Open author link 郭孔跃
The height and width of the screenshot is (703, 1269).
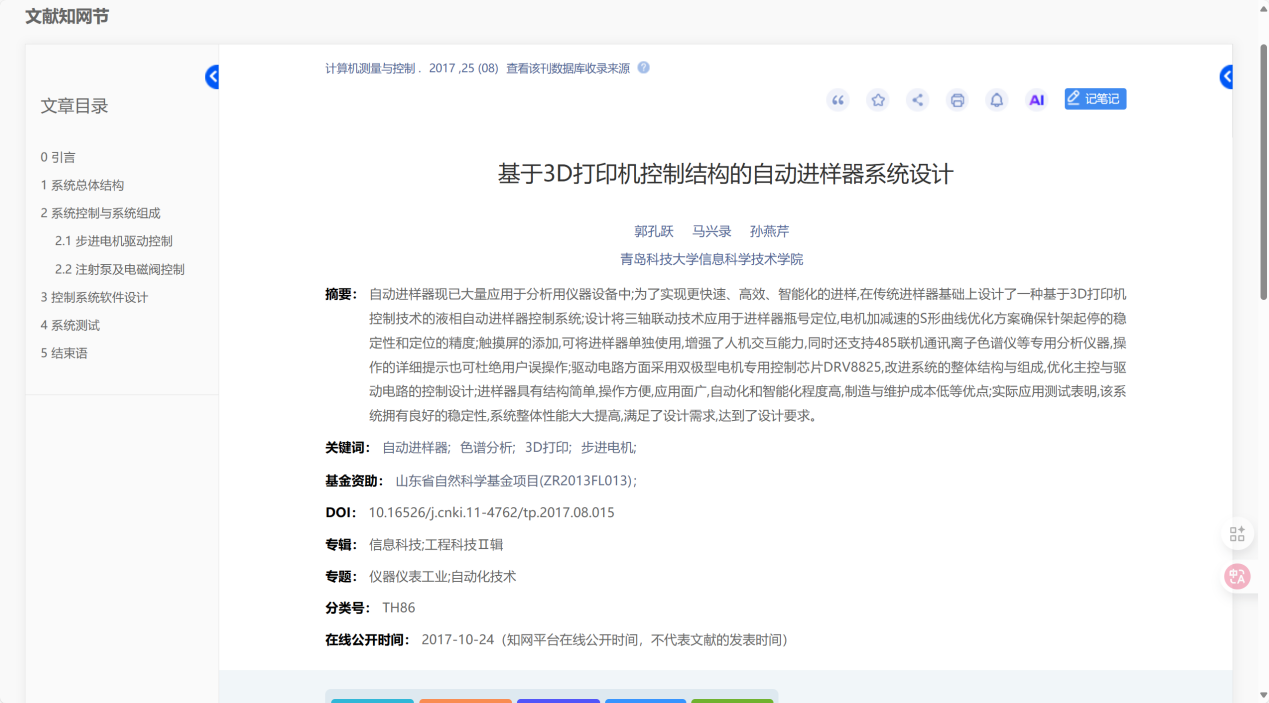pos(654,231)
